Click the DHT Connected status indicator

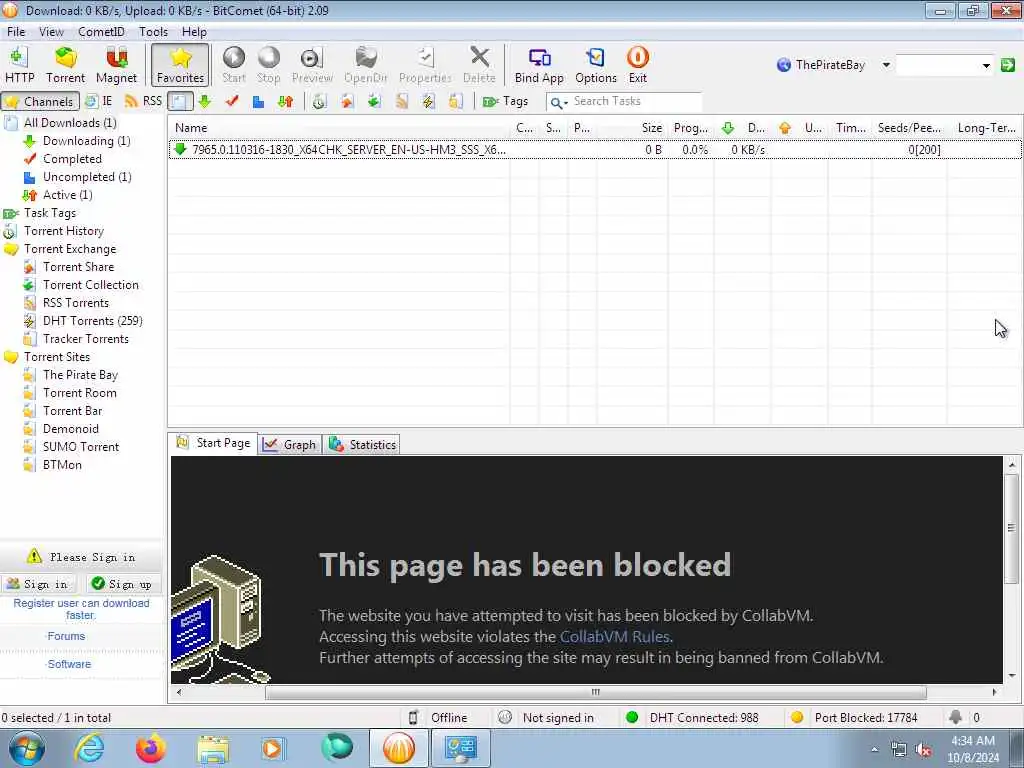click(692, 718)
